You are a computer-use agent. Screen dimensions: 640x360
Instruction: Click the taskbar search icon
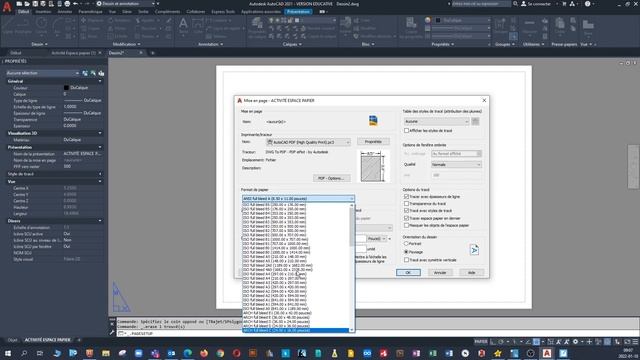[x=24, y=353]
